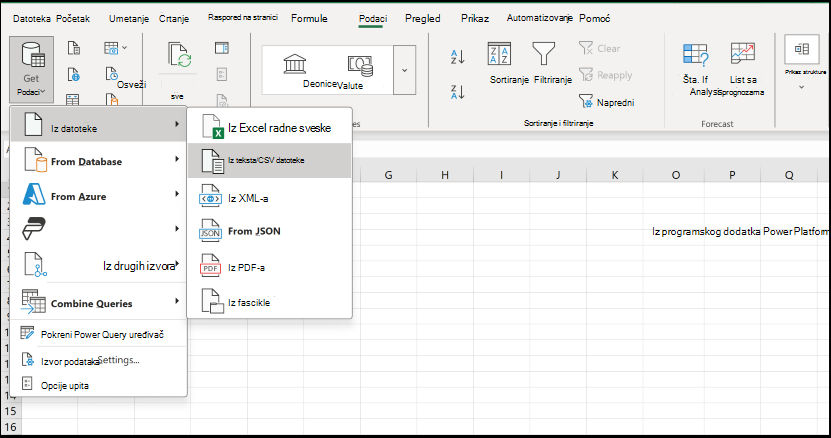Select column G header

coord(388,175)
